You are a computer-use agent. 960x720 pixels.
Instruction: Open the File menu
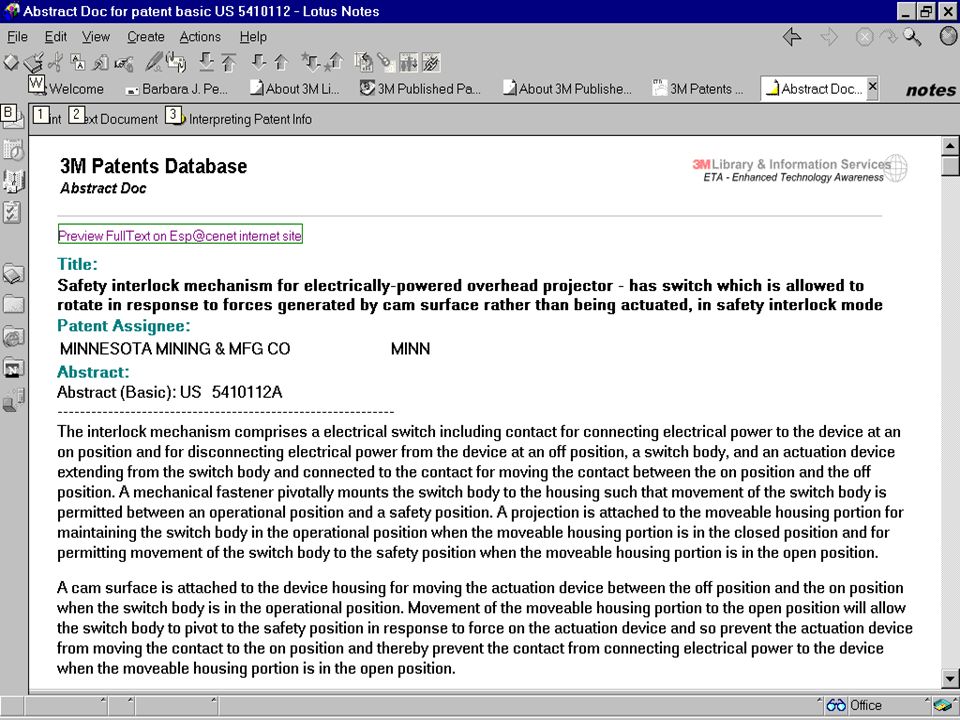coord(17,37)
